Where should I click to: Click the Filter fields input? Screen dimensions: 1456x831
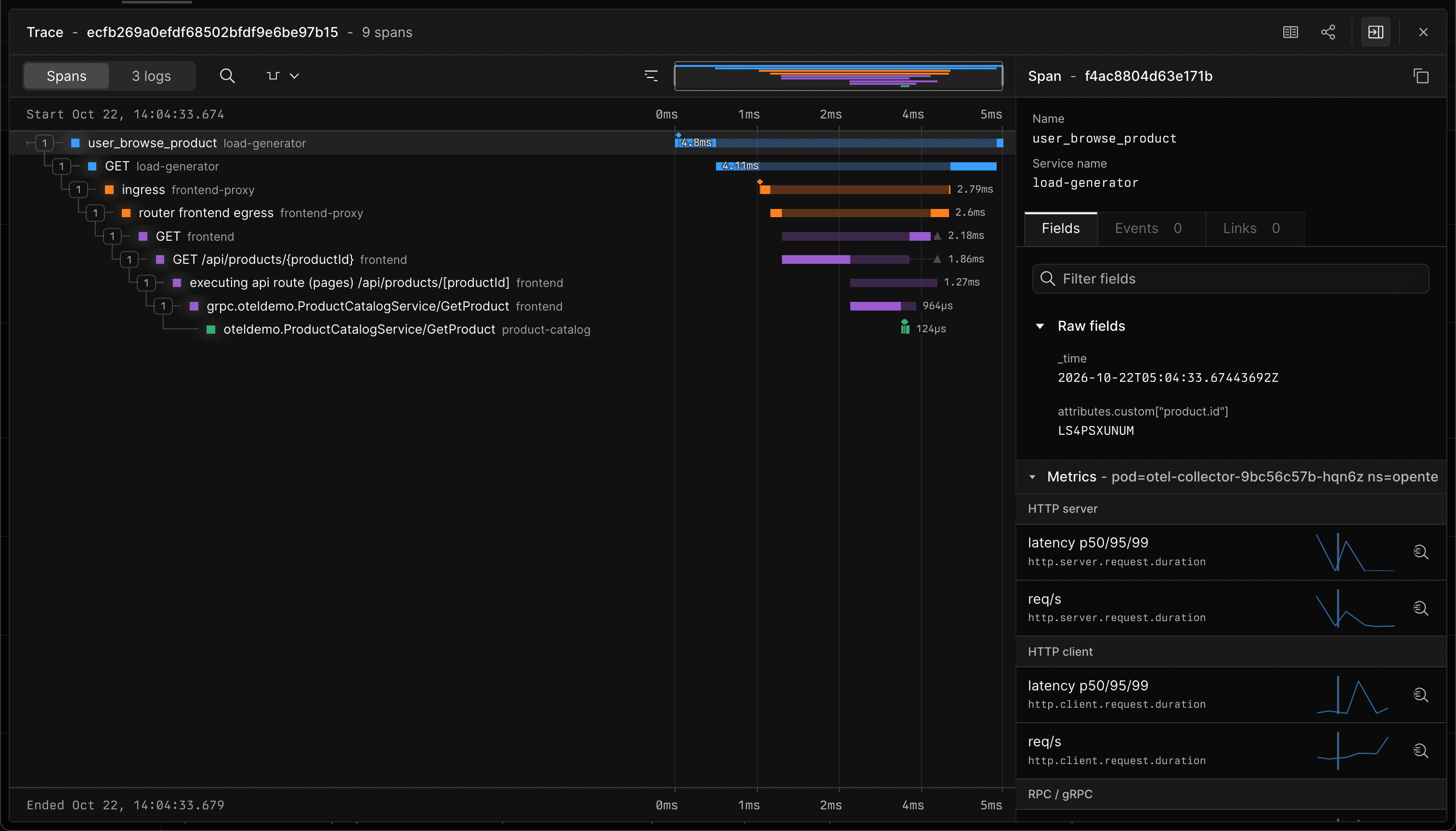1230,278
